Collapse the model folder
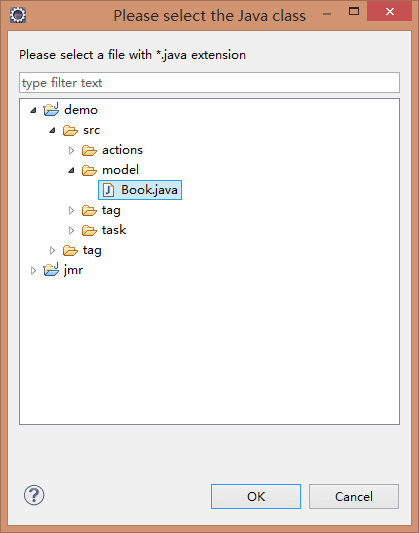This screenshot has height=533, width=419. pos(71,170)
